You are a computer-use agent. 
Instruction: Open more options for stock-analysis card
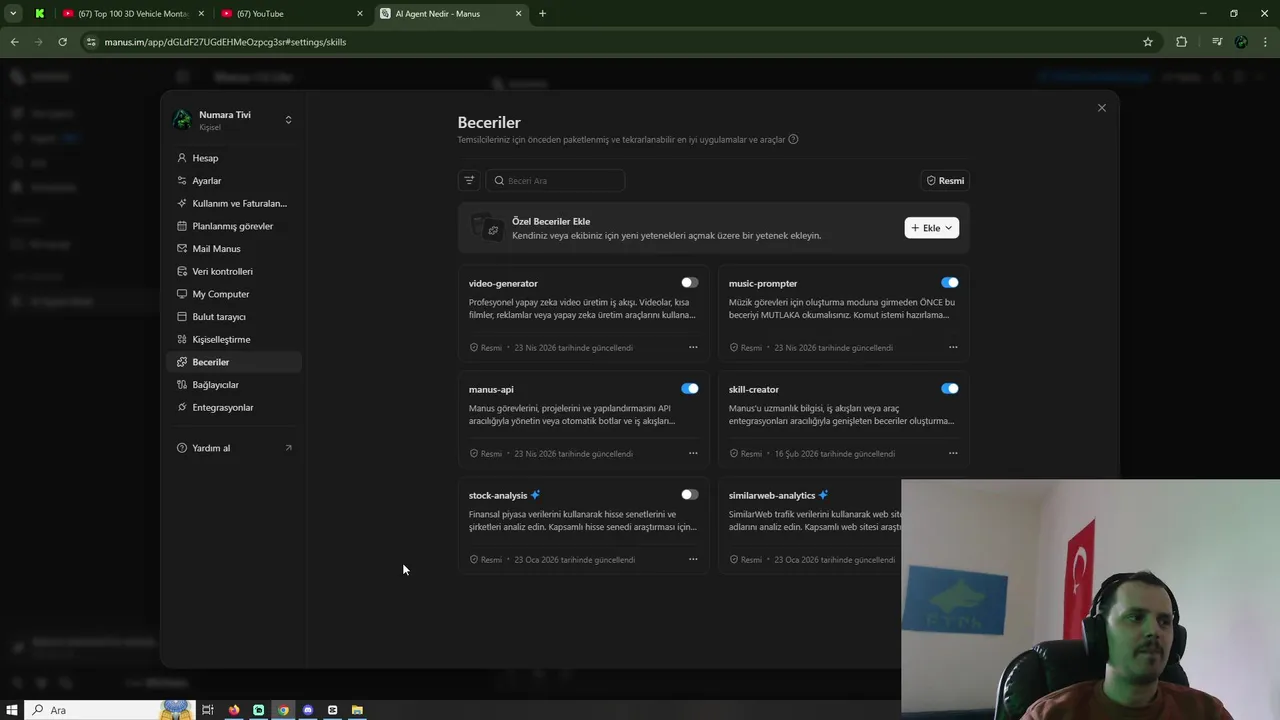click(x=693, y=559)
